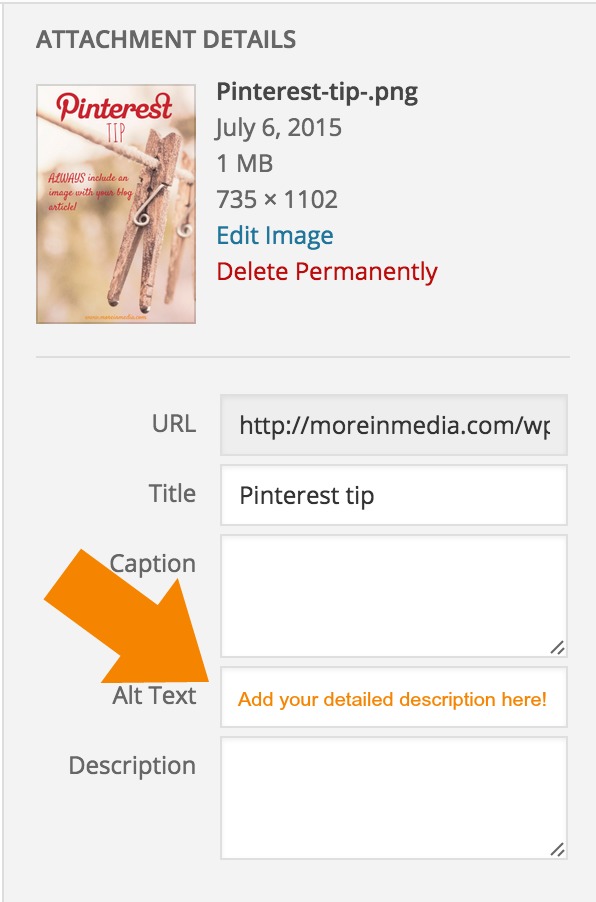
Task: Focus the Title field containing Pinterest tip
Action: click(x=394, y=495)
